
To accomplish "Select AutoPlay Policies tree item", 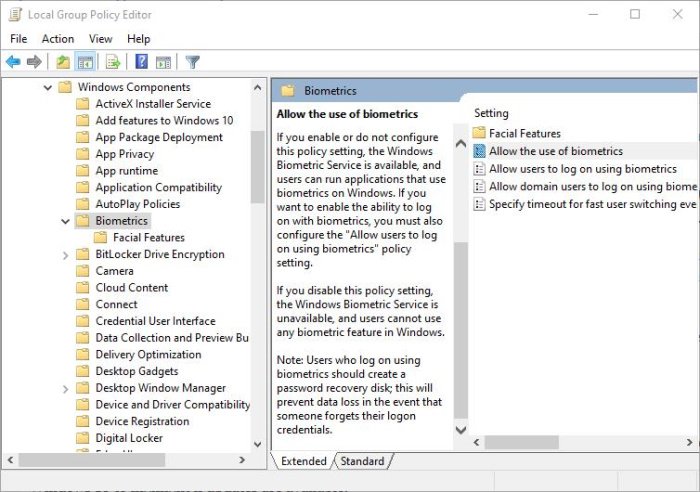I will pyautogui.click(x=138, y=204).
